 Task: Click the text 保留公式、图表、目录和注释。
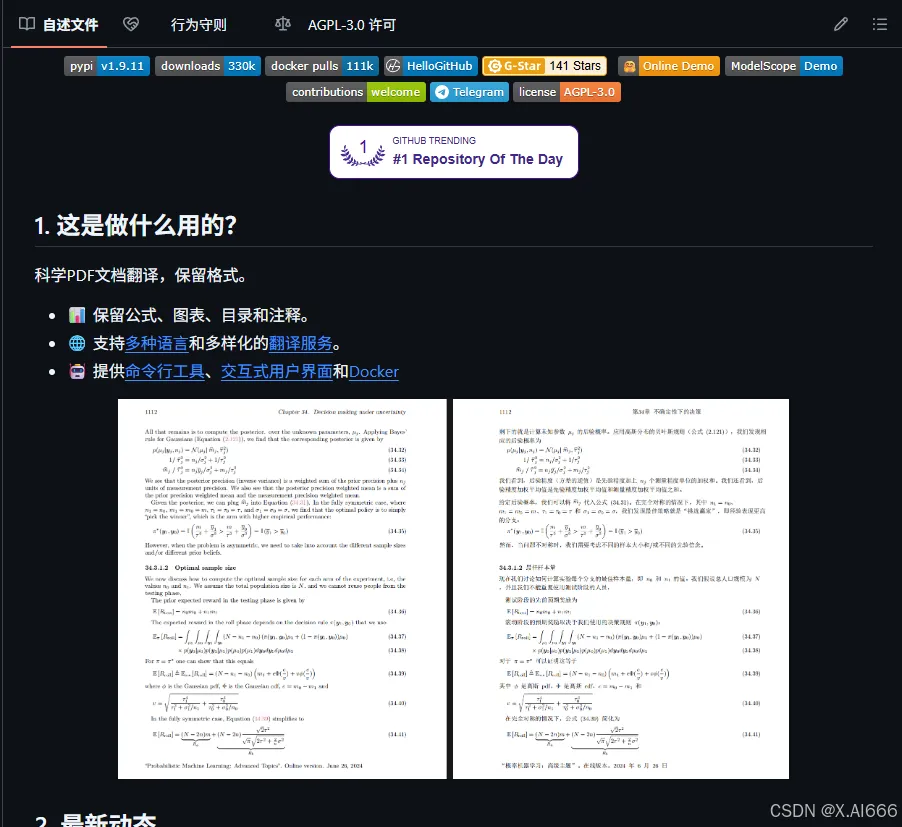pyautogui.click(x=201, y=315)
